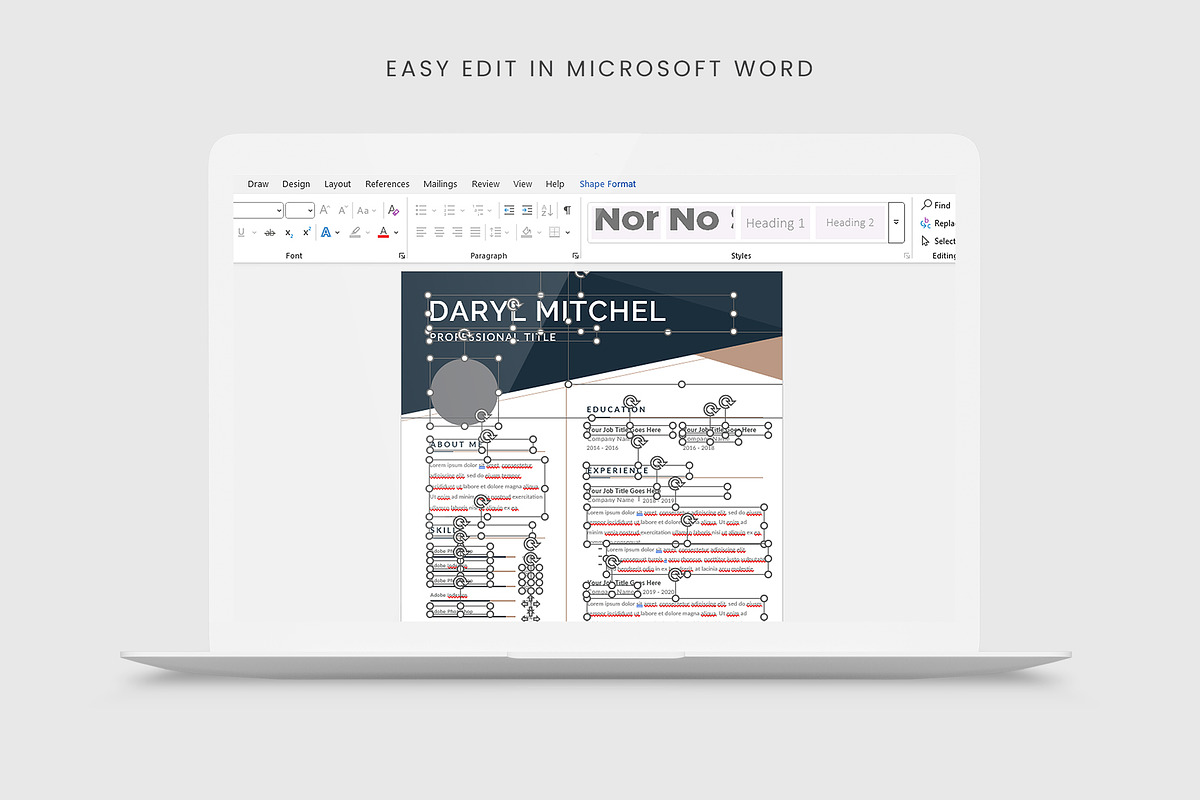This screenshot has width=1200, height=800.
Task: Open the font size dropdown
Action: point(310,210)
